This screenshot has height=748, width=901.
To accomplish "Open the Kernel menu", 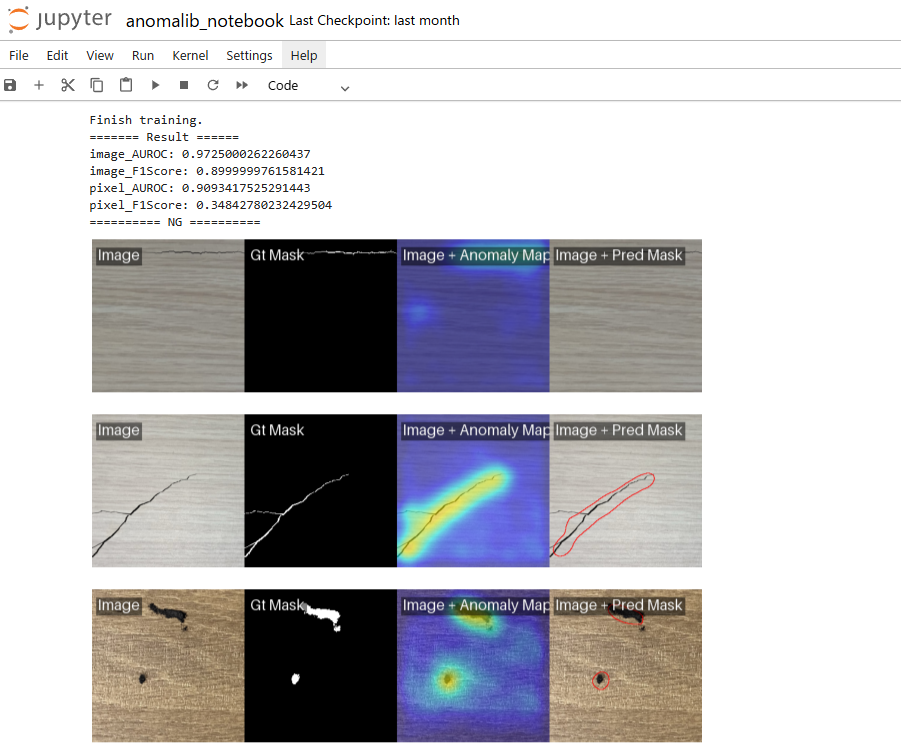I will (190, 56).
